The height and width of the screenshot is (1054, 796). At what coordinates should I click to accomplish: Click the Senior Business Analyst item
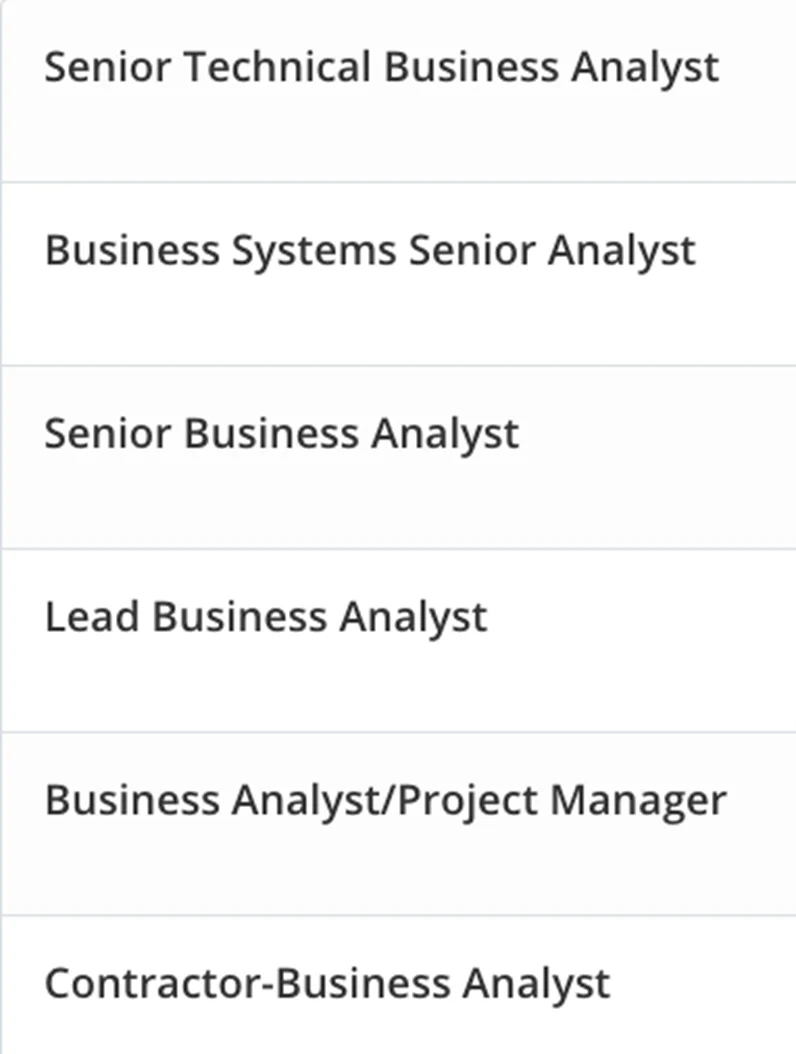pyautogui.click(x=281, y=434)
